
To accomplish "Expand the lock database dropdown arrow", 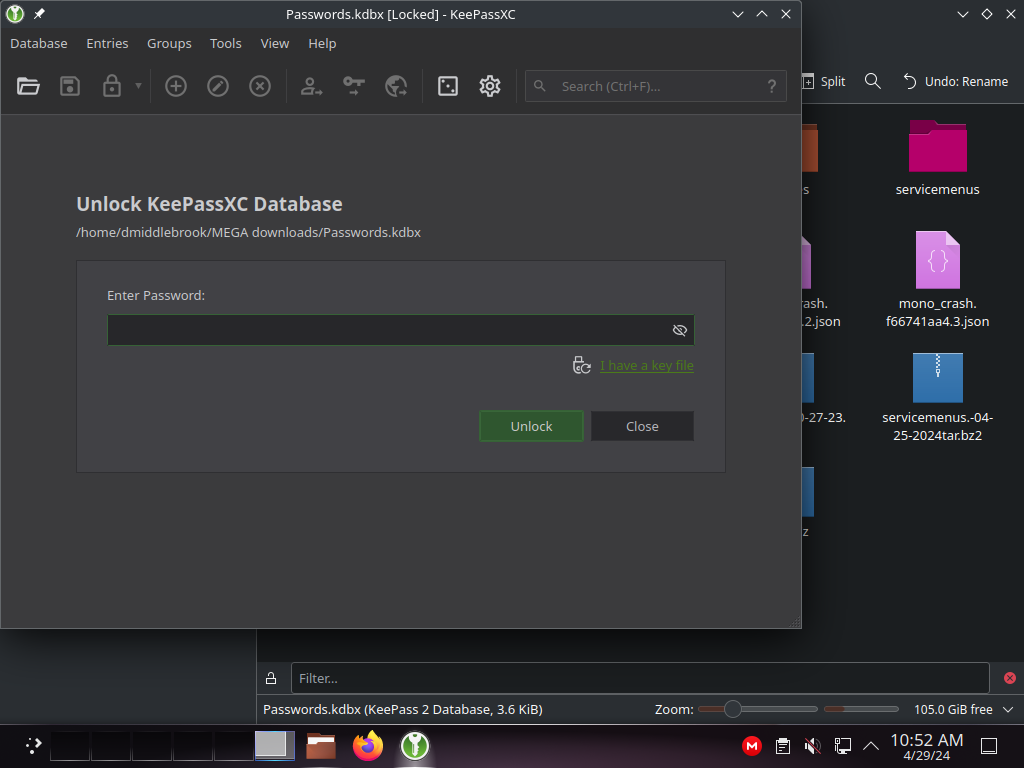I will click(138, 86).
